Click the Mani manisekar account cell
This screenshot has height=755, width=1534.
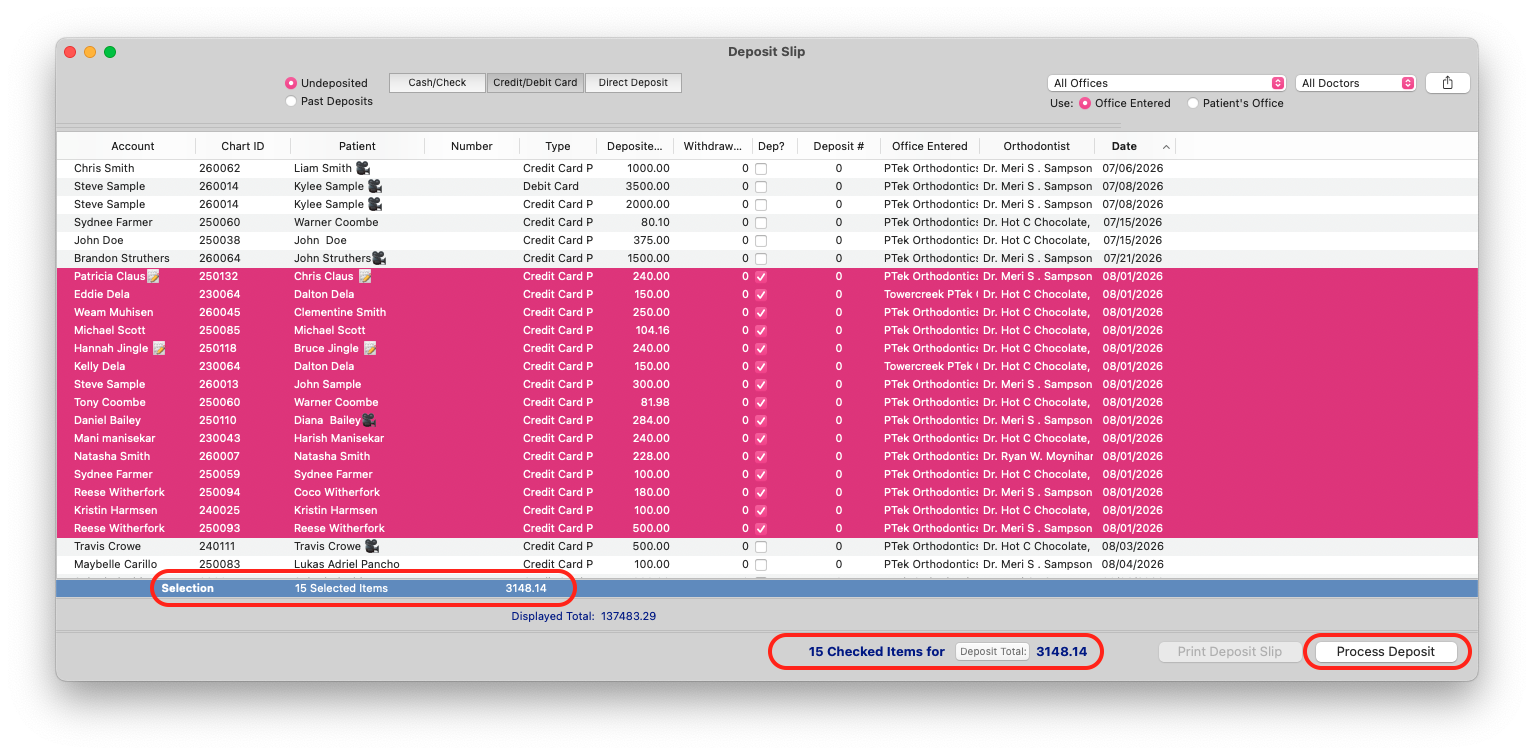click(114, 438)
